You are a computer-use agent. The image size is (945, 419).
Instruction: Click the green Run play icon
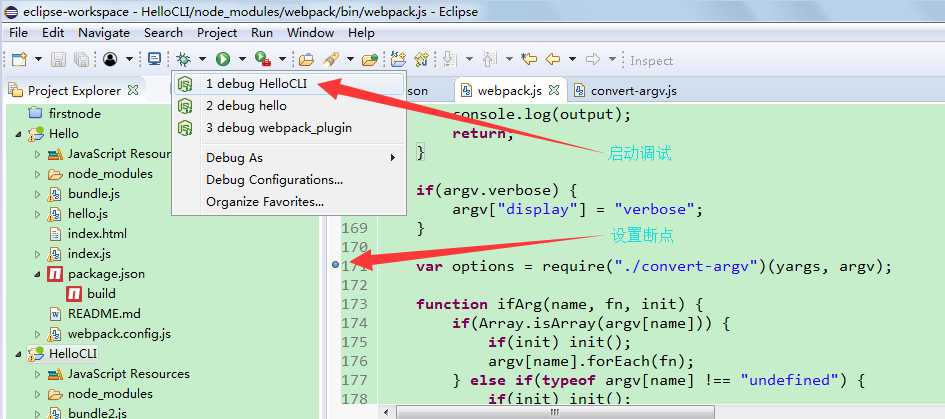[223, 59]
